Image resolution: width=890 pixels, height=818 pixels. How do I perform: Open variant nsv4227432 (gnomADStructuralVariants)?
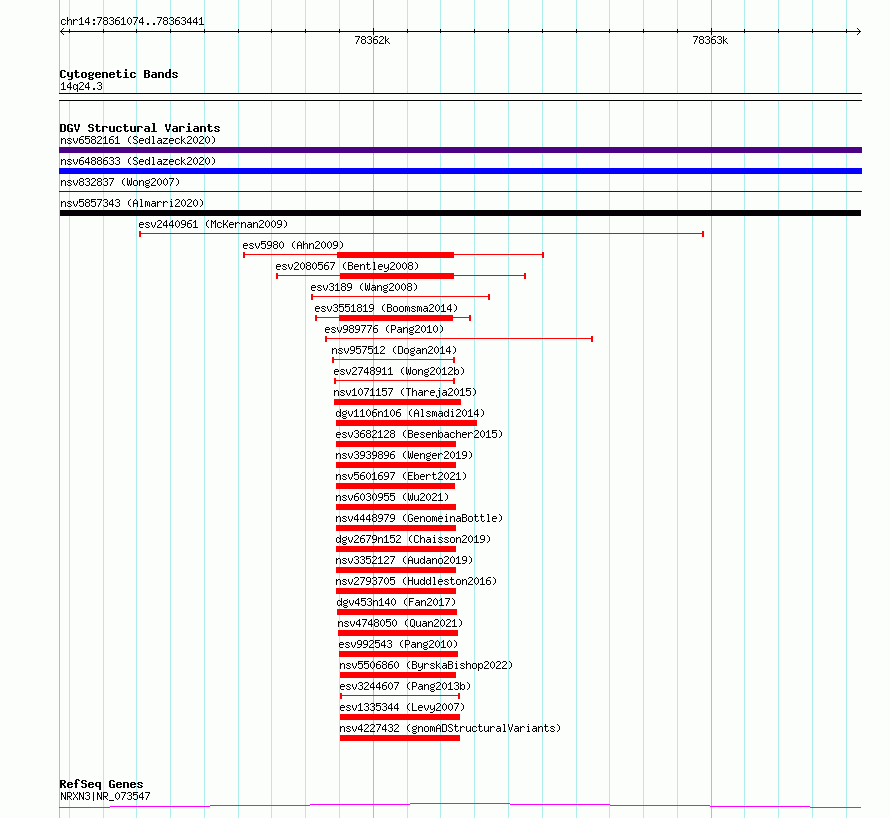450,728
